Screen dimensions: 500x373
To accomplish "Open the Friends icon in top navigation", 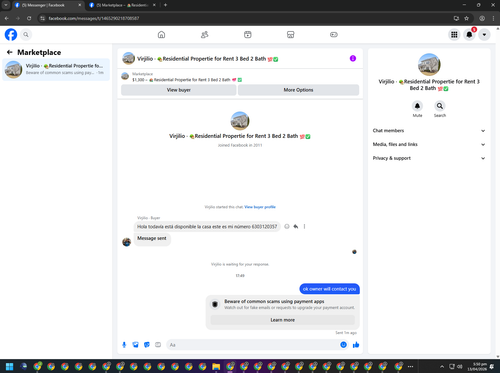I will pos(204,34).
